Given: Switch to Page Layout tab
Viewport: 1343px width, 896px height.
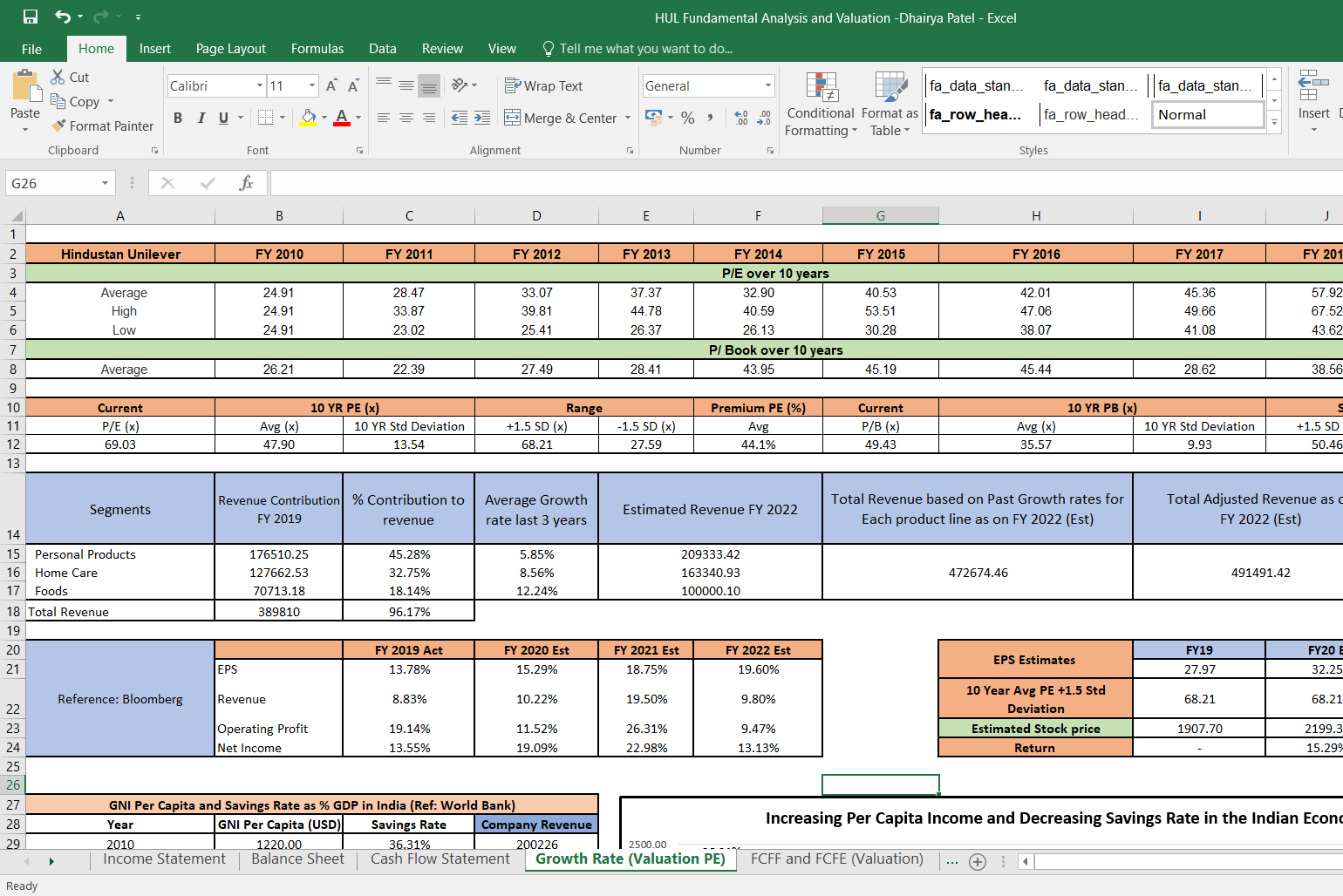Looking at the screenshot, I should [x=231, y=49].
